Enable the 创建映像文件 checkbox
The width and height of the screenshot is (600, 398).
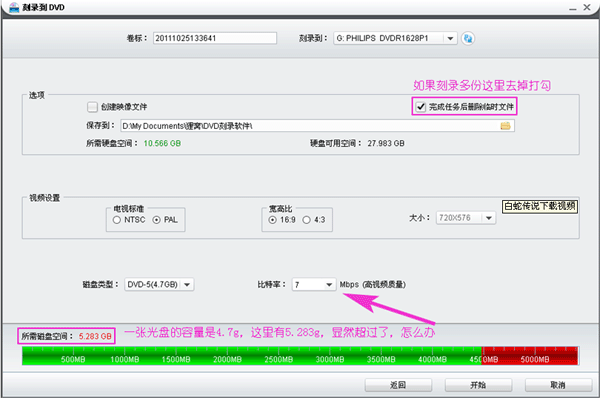(92, 107)
